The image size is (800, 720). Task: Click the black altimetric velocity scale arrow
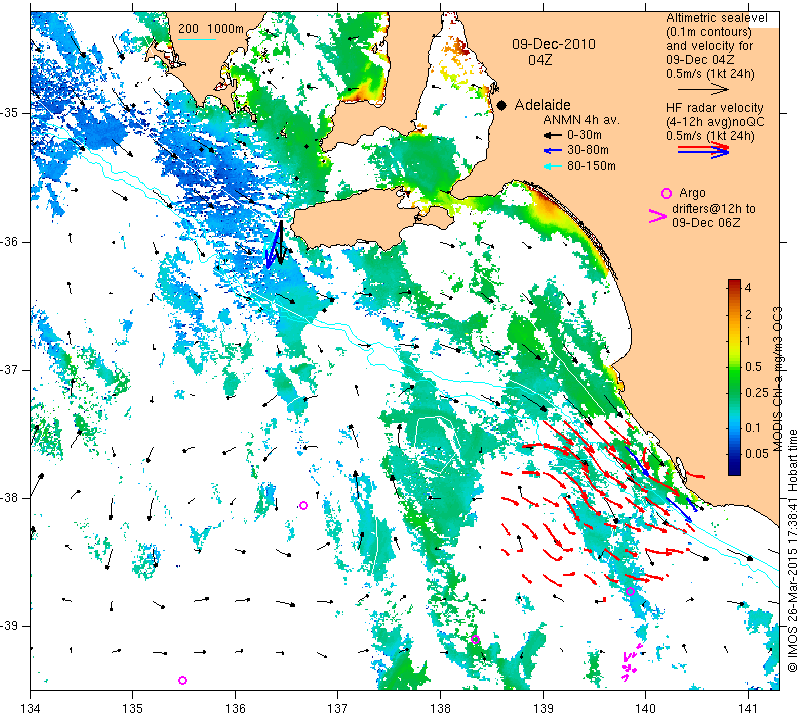point(704,89)
